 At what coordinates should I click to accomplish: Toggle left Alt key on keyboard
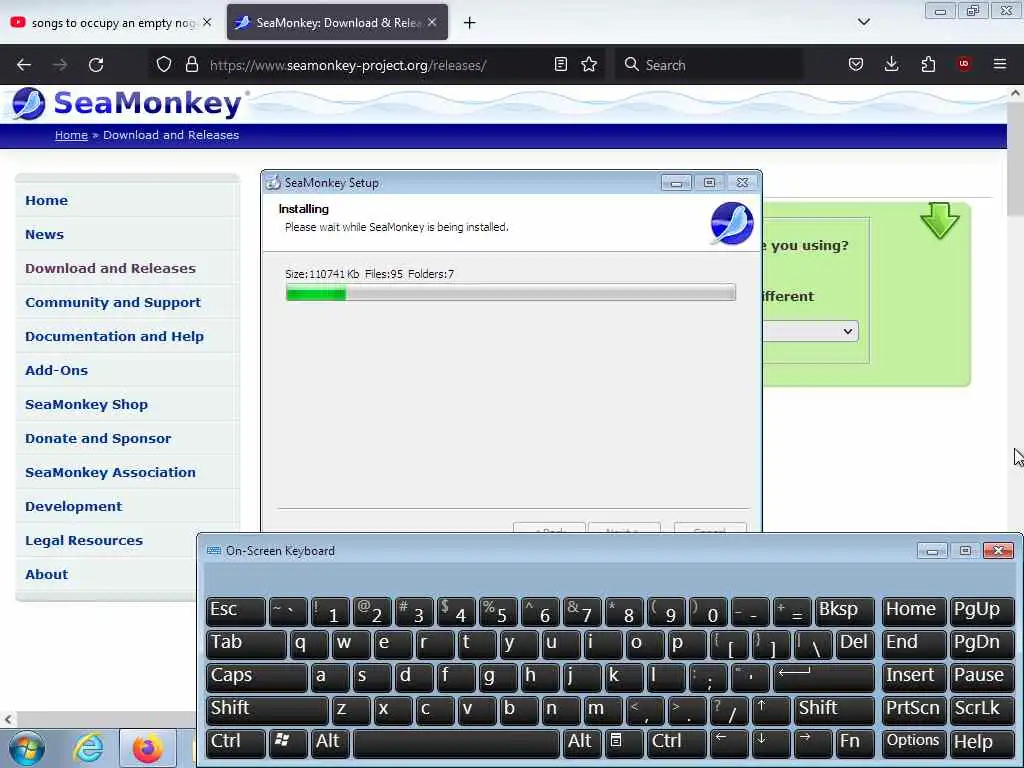[331, 743]
